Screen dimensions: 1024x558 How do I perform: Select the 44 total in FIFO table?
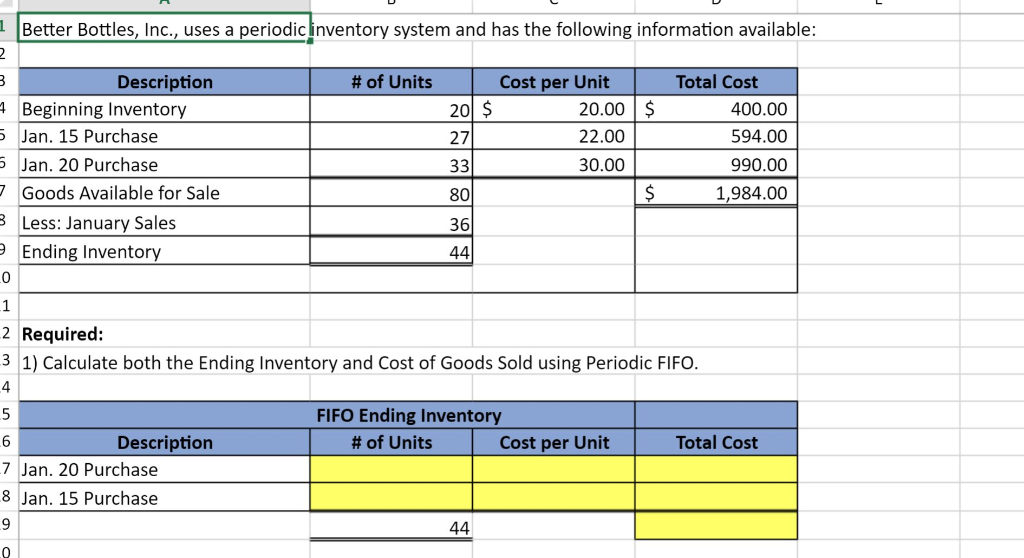click(x=391, y=526)
